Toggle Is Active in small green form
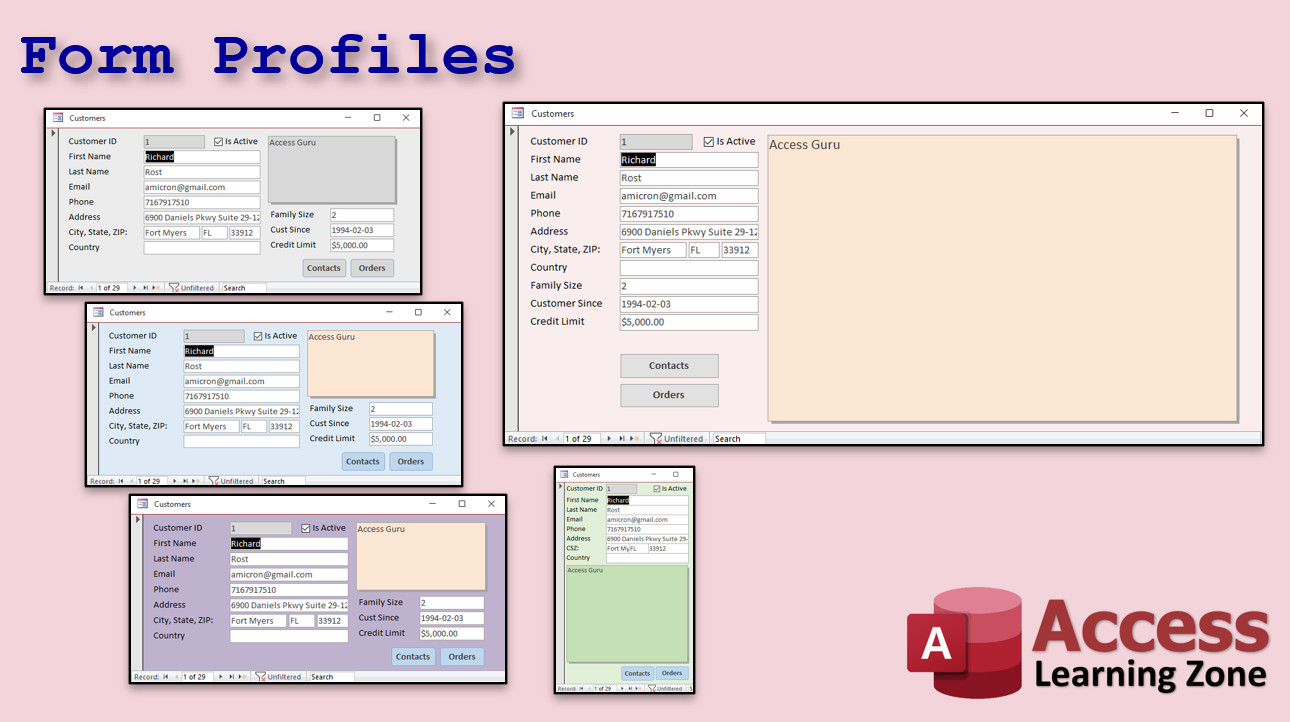Image resolution: width=1290 pixels, height=722 pixels. (657, 489)
